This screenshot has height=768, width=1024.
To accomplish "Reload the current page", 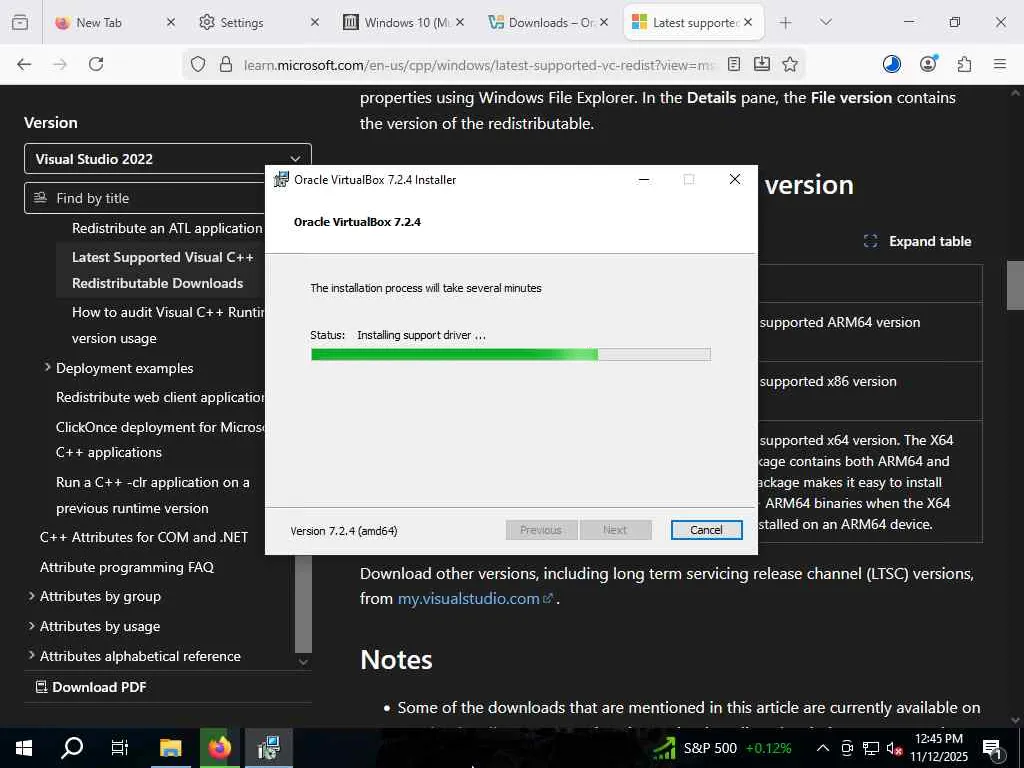I will pos(96,64).
